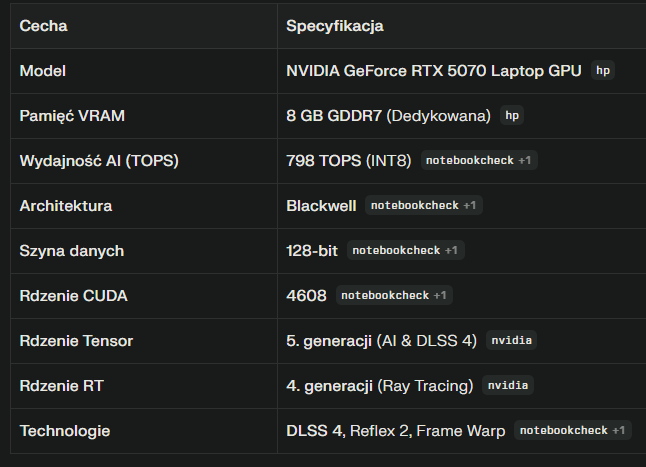Click notebookcheck citation beside Blackwell
Viewport: 646px width, 467px height.
[424, 206]
